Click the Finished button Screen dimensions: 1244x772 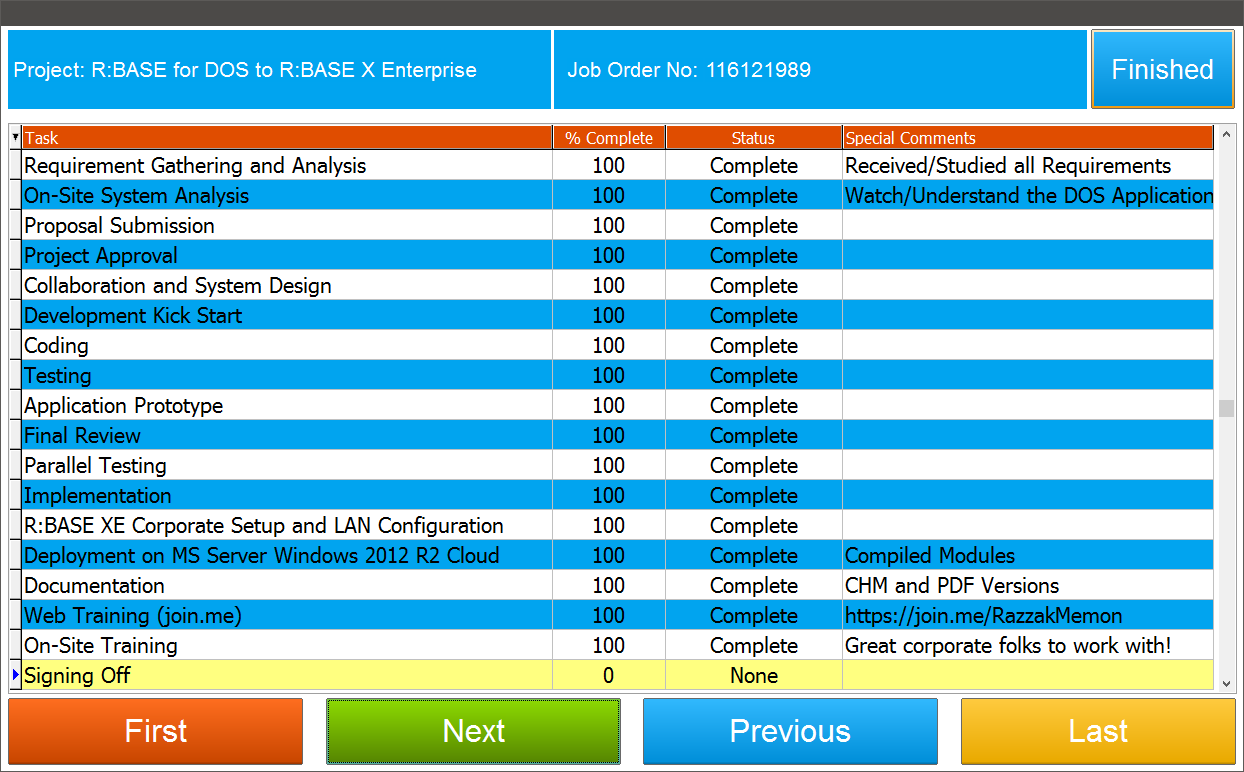tap(1162, 69)
